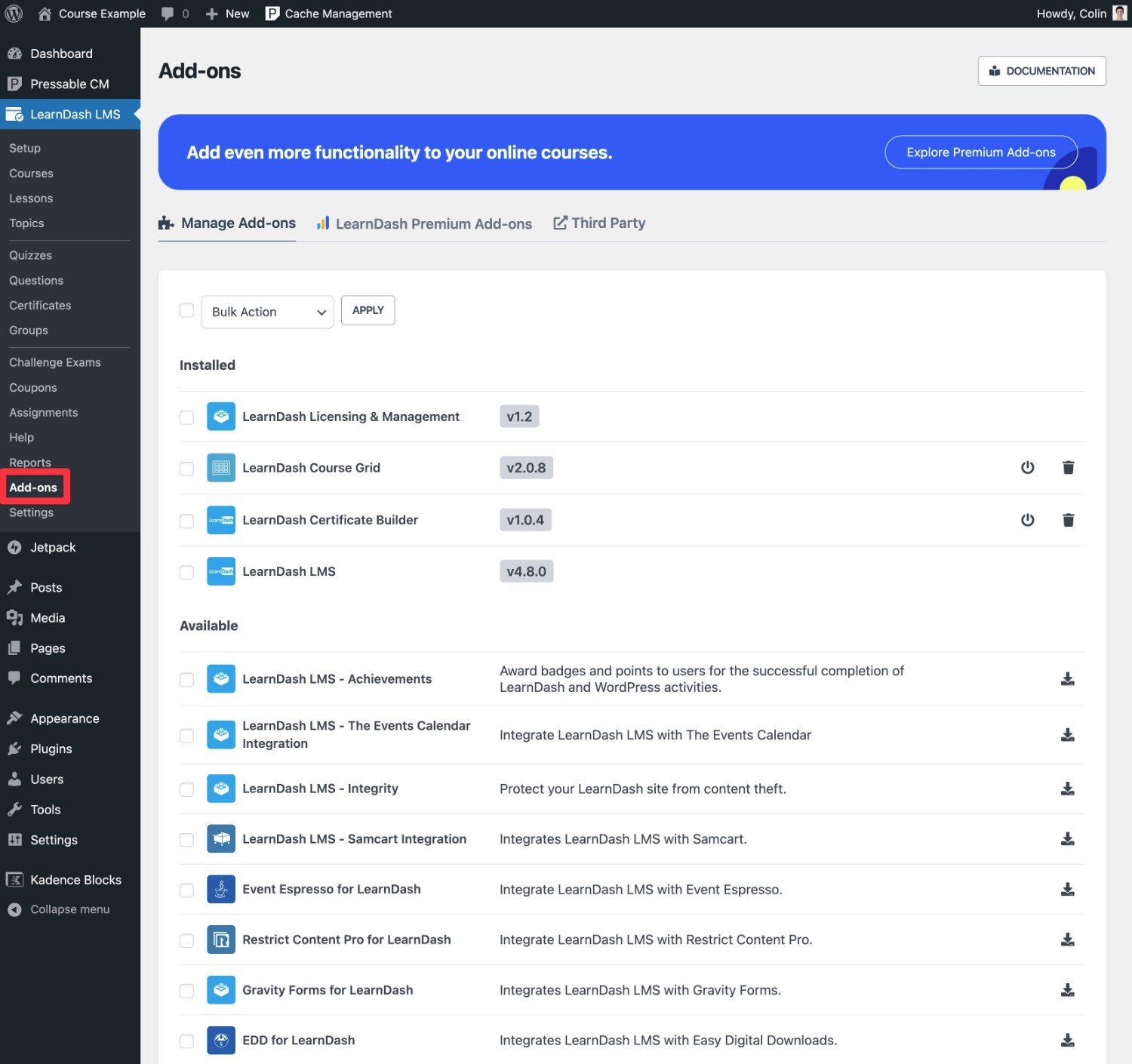Collapse the admin sidebar menu

tap(59, 909)
